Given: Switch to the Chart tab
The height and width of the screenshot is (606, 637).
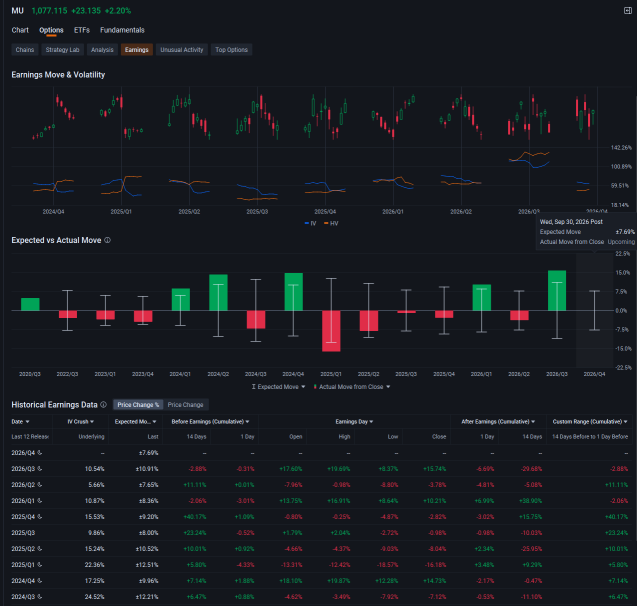Looking at the screenshot, I should click(x=20, y=30).
